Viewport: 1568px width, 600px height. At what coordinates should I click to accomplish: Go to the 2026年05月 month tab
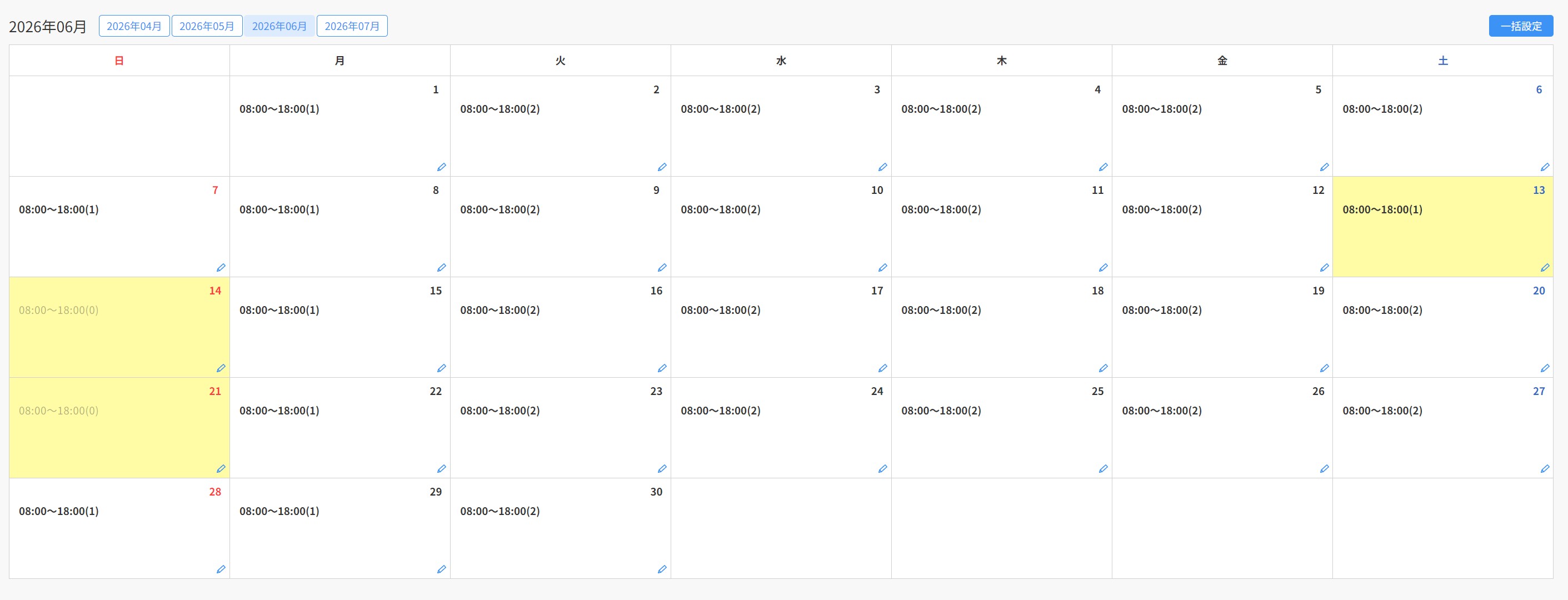206,26
